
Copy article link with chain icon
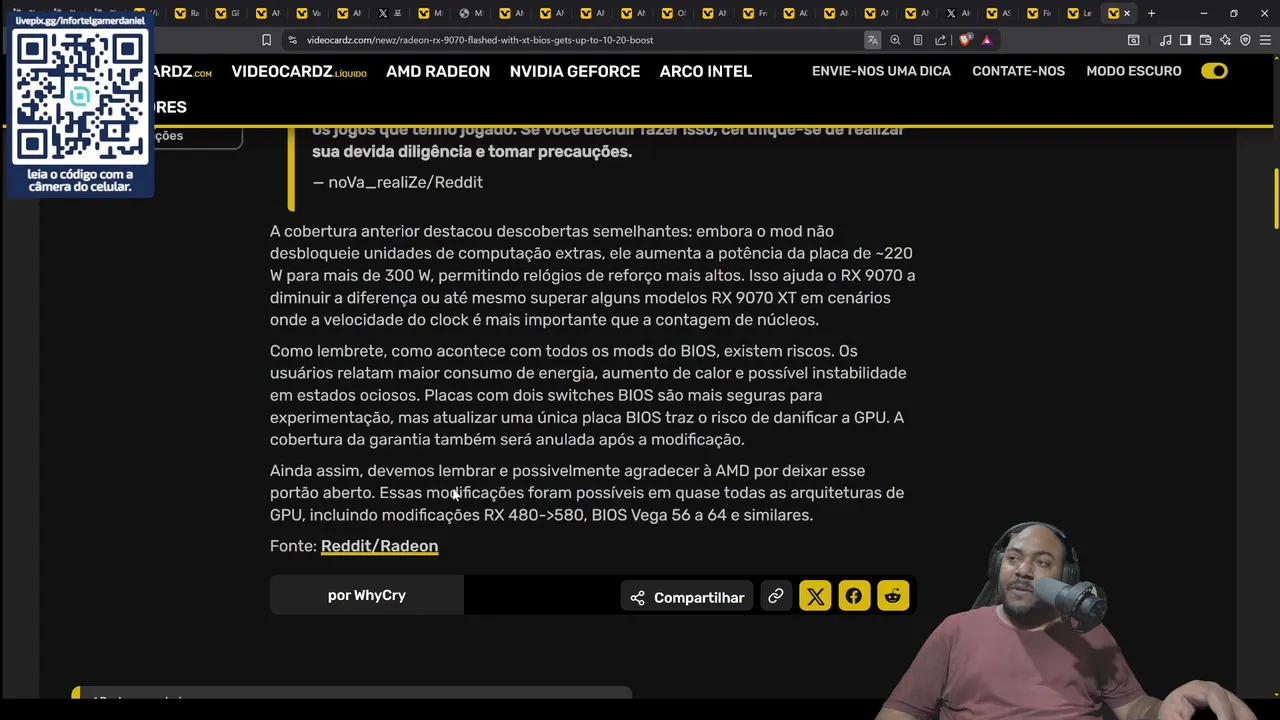click(775, 597)
